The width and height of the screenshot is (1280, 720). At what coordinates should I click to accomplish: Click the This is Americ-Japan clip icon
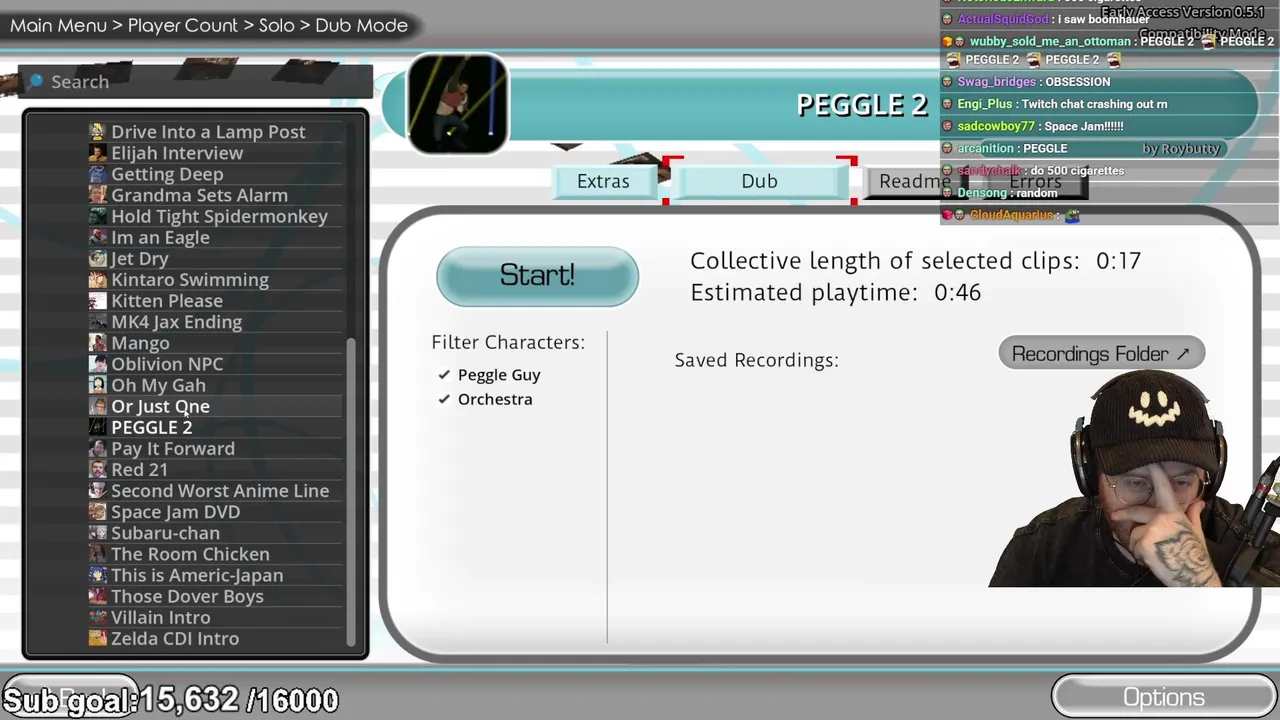click(x=97, y=575)
